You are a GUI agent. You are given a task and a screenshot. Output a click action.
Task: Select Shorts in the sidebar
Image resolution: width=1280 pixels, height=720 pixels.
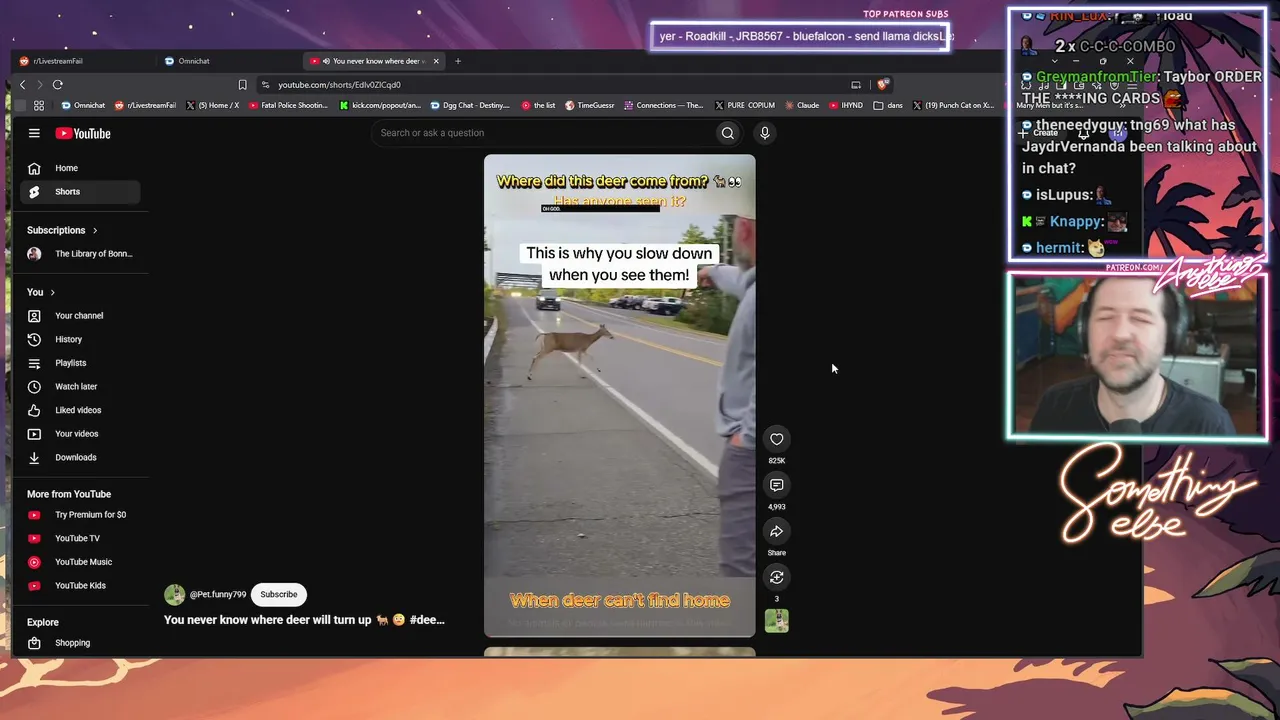(80, 192)
